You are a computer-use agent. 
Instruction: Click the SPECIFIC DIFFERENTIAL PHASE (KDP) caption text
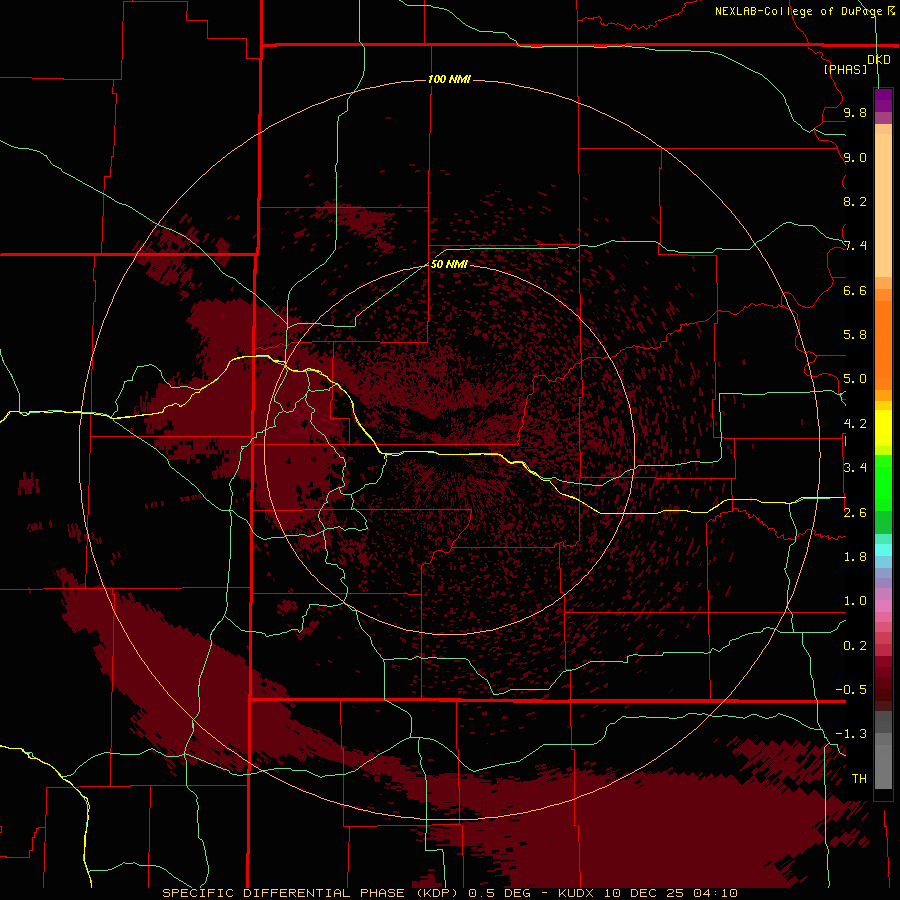308,893
